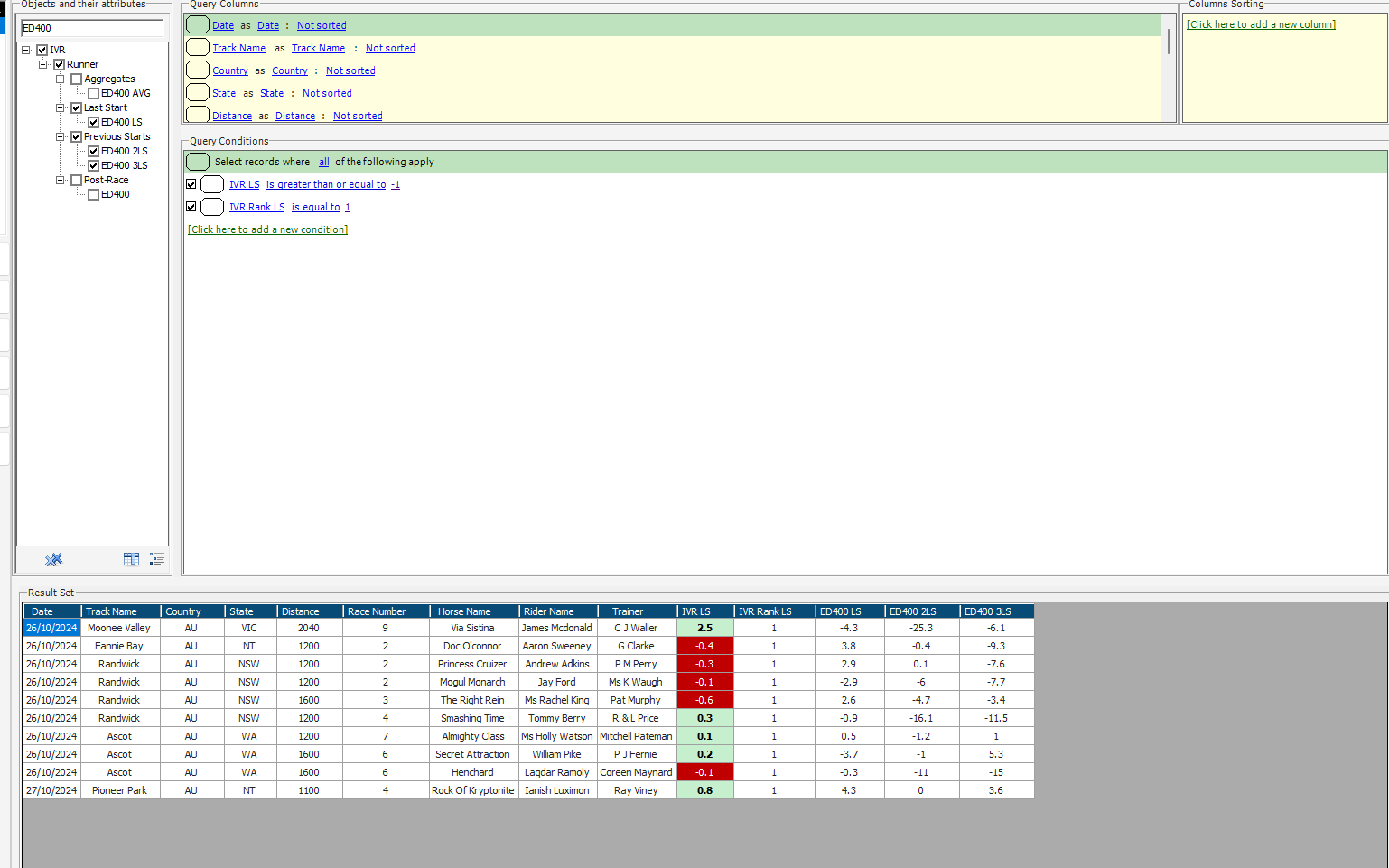The image size is (1389, 868).
Task: Click the rounded button beside IVR Rank LS condition
Action: pyautogui.click(x=212, y=207)
